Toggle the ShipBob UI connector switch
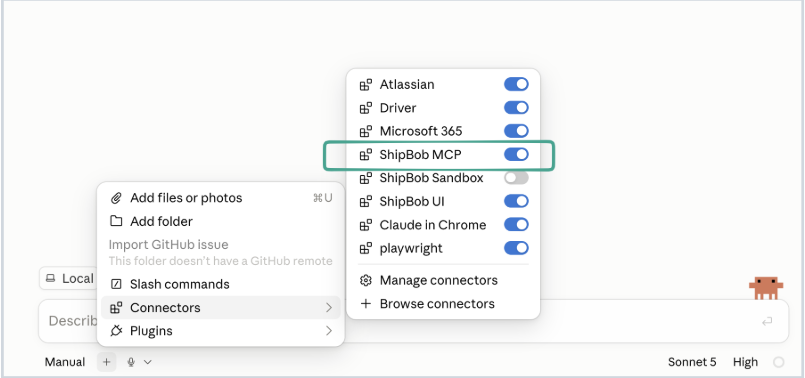The image size is (805, 378). coord(516,201)
